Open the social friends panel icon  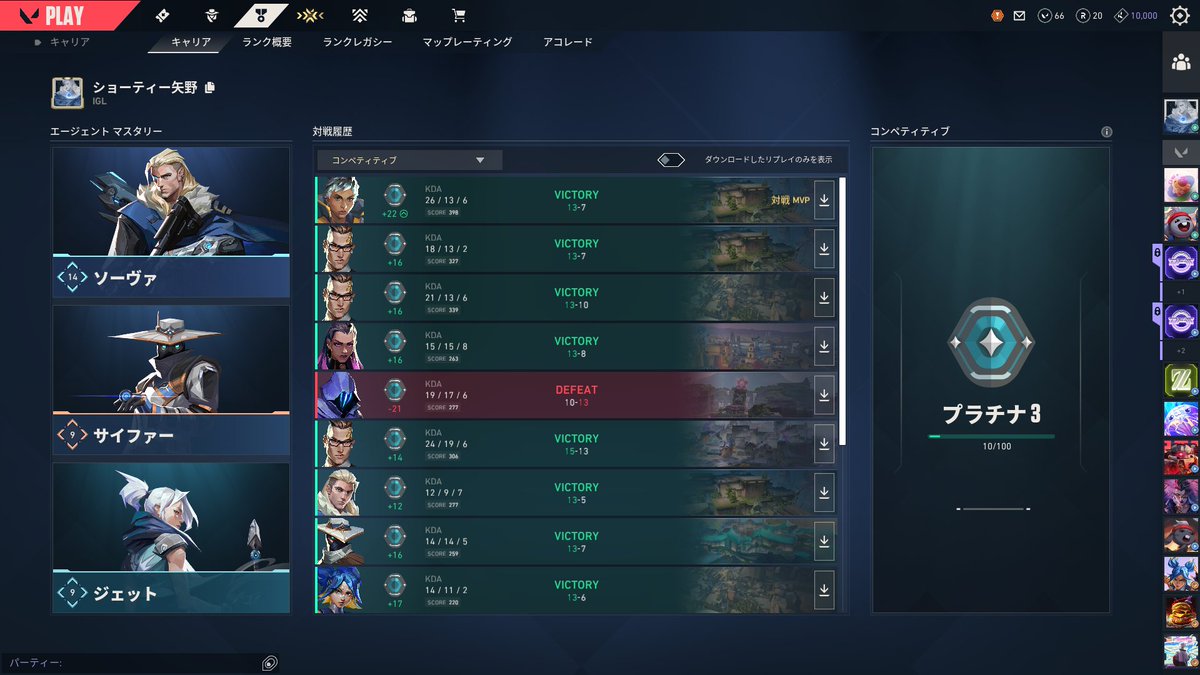[x=1180, y=61]
